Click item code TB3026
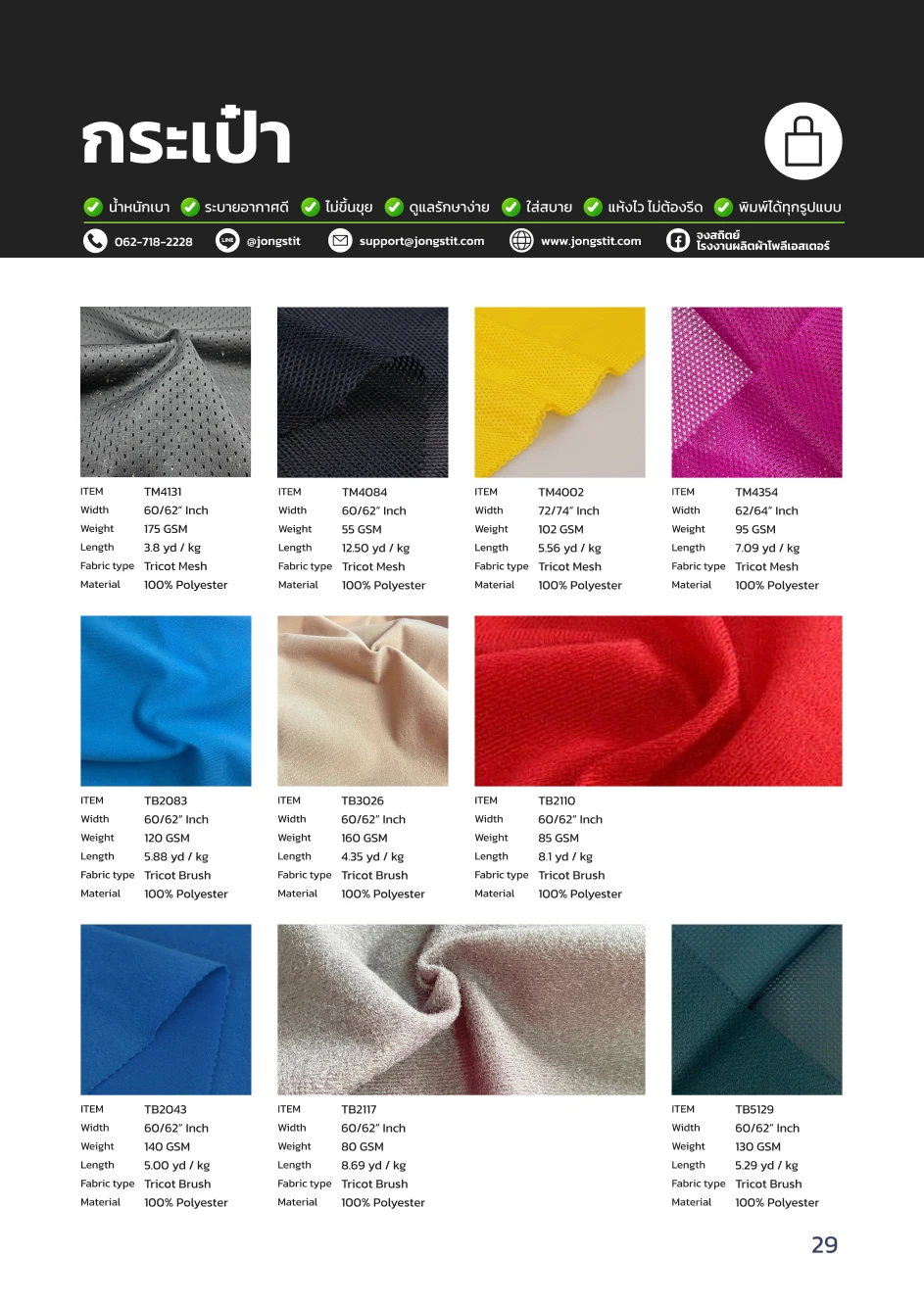The width and height of the screenshot is (924, 1306). coord(363,800)
